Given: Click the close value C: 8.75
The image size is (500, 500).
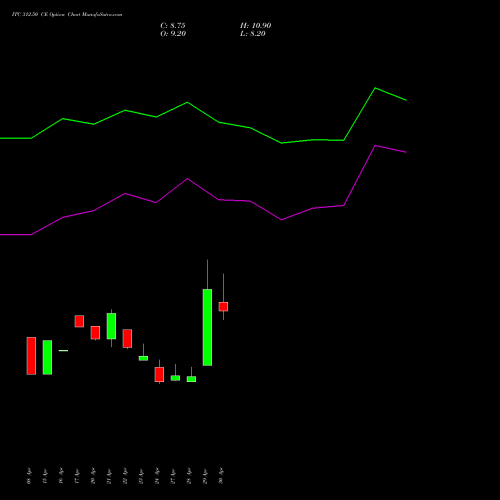Looking at the screenshot, I should [173, 26].
